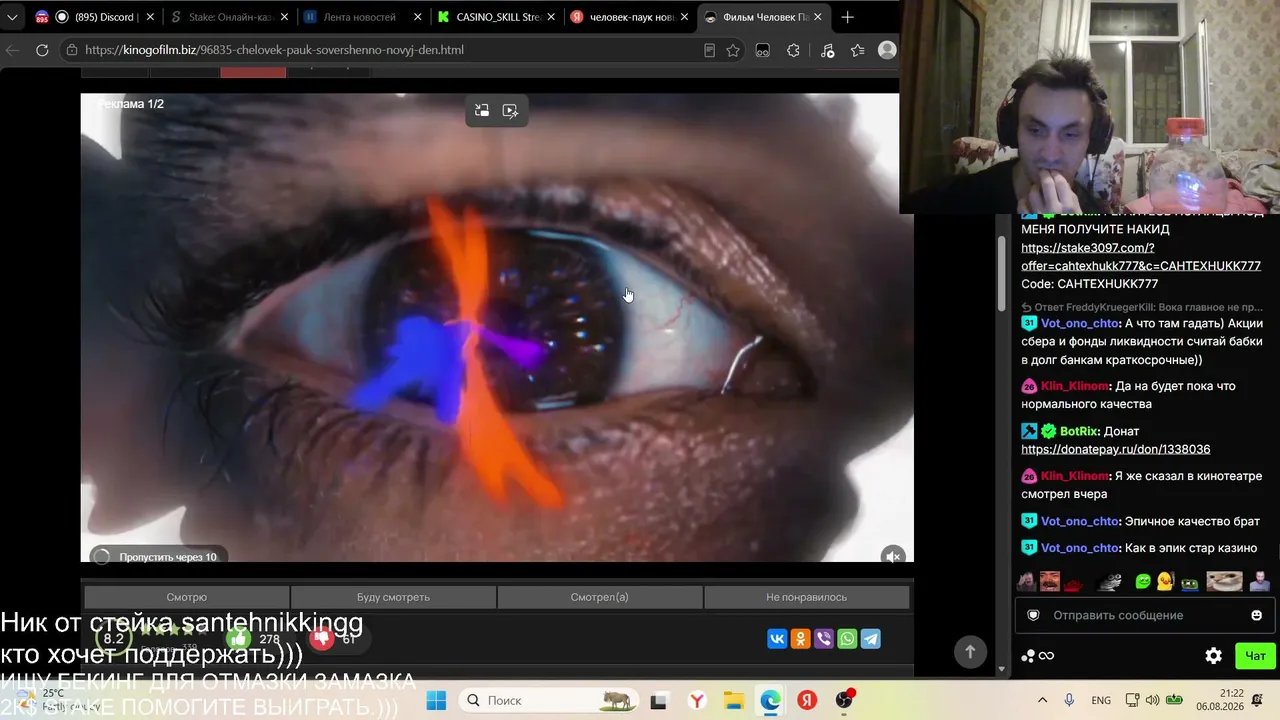The height and width of the screenshot is (720, 1280).
Task: Dislike the film with thumbs down
Action: (x=321, y=638)
